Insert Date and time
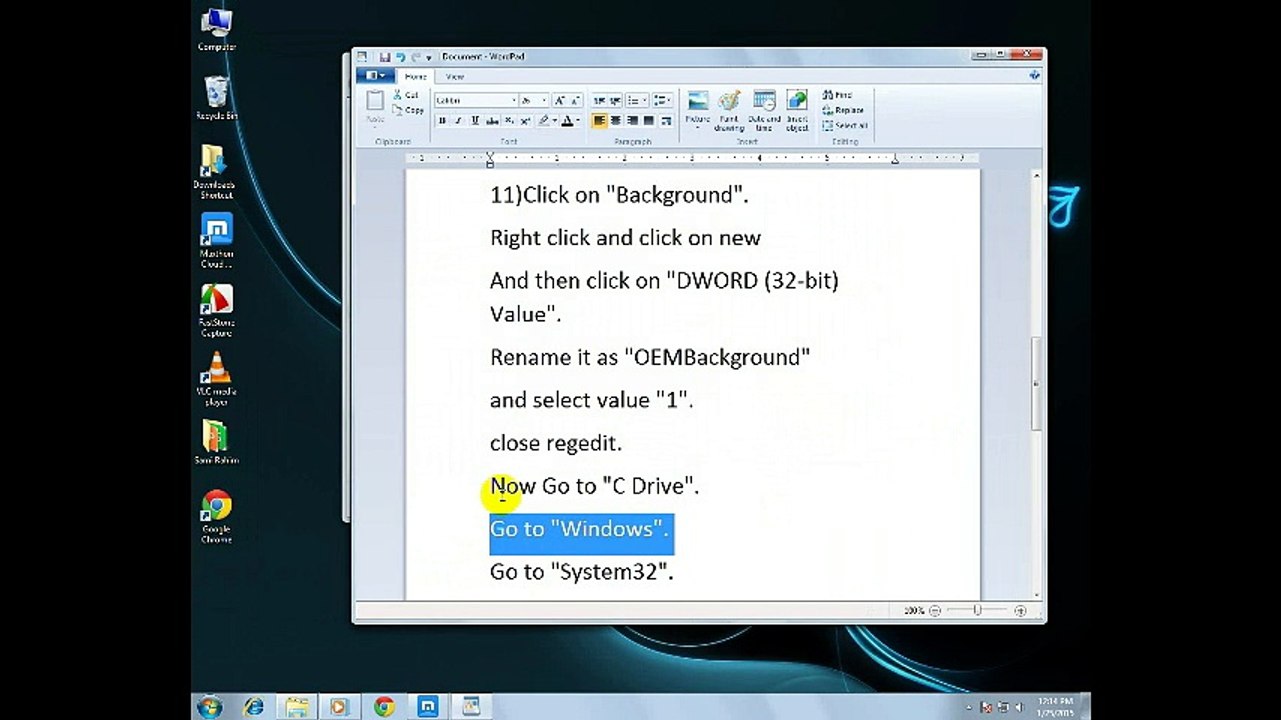1281x720 pixels. (x=764, y=110)
